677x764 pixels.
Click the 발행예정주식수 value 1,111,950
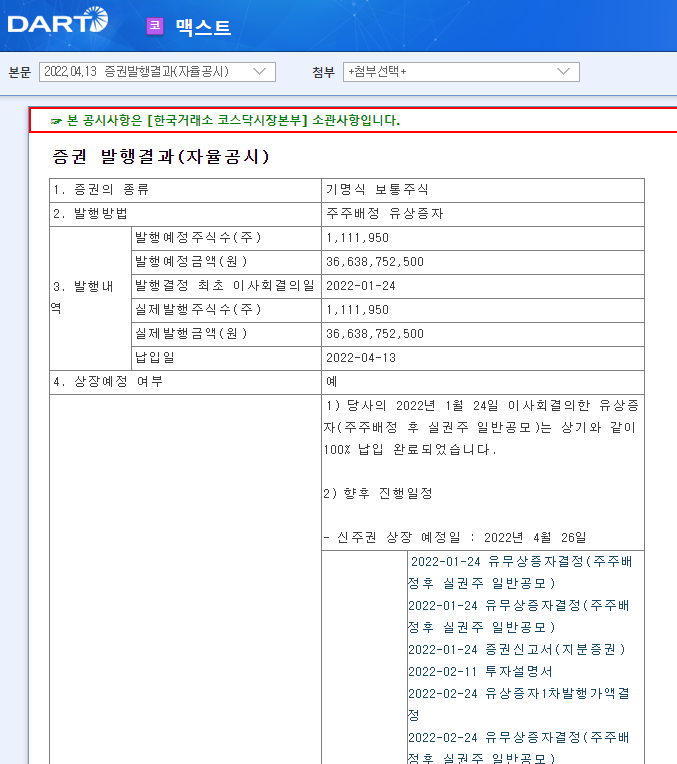357,238
